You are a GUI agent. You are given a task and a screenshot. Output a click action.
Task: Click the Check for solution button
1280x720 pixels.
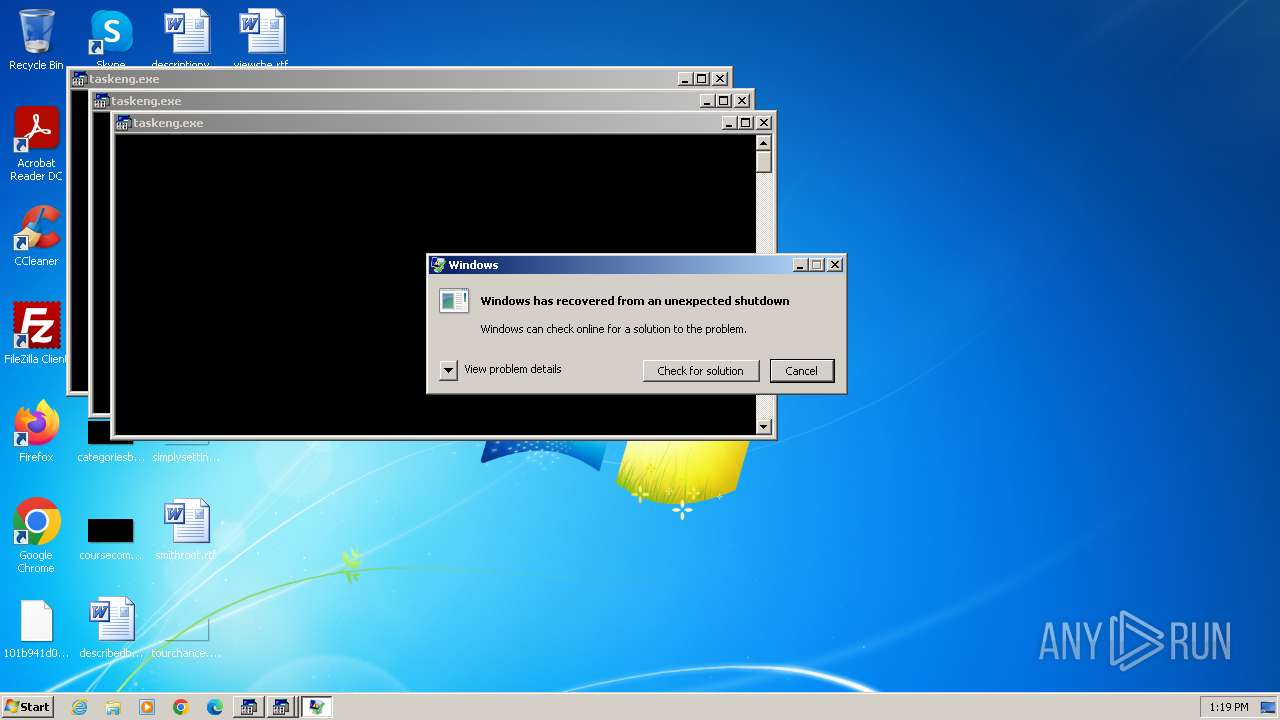[700, 370]
